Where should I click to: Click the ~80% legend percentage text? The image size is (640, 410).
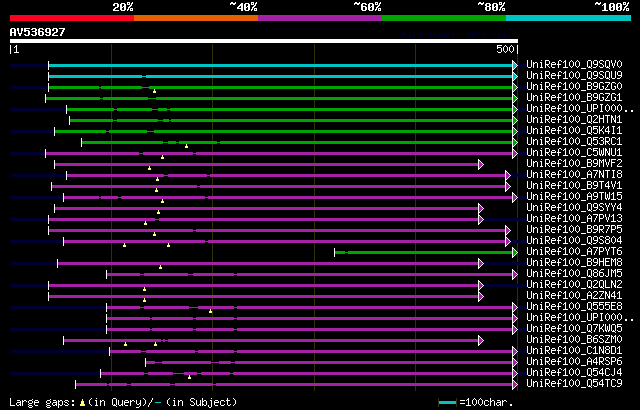click(491, 7)
